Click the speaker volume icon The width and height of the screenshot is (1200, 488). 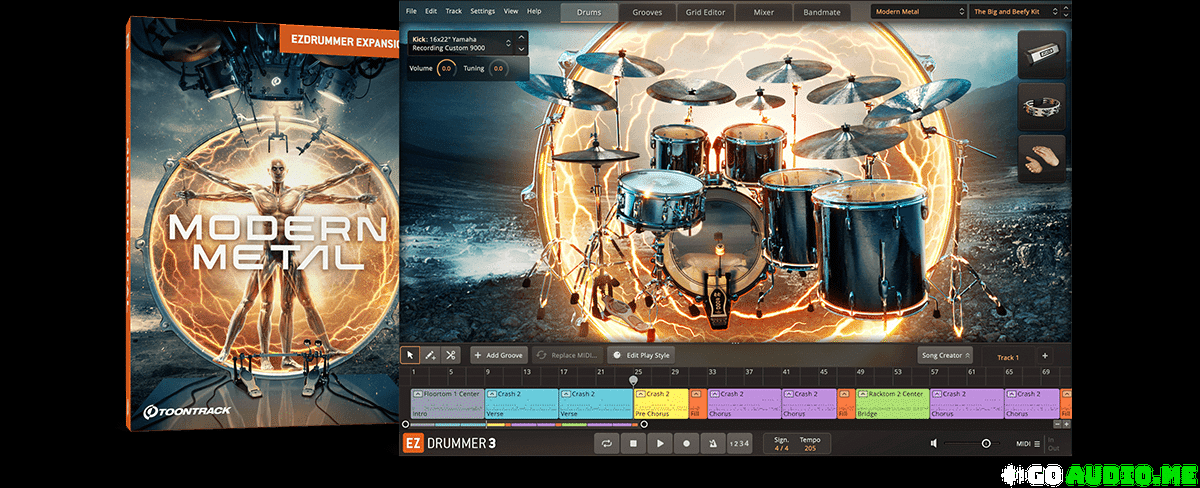tap(934, 443)
